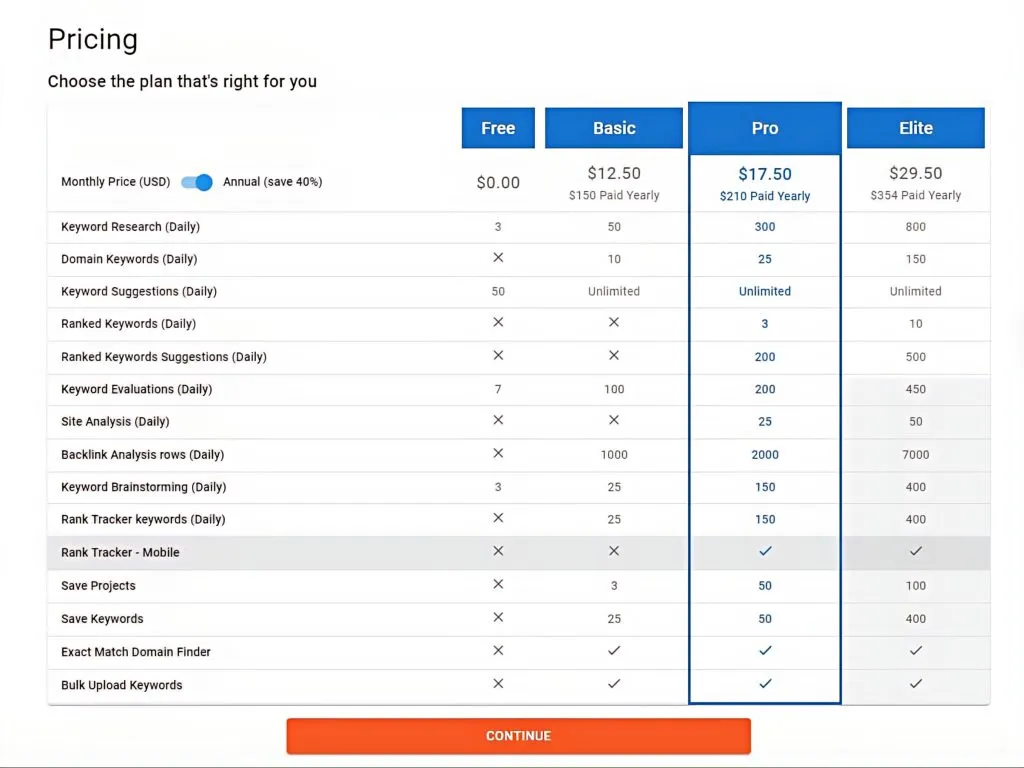Click the checkmark for Pro Bulk Upload Keywords
This screenshot has height=768, width=1024.
tap(765, 684)
